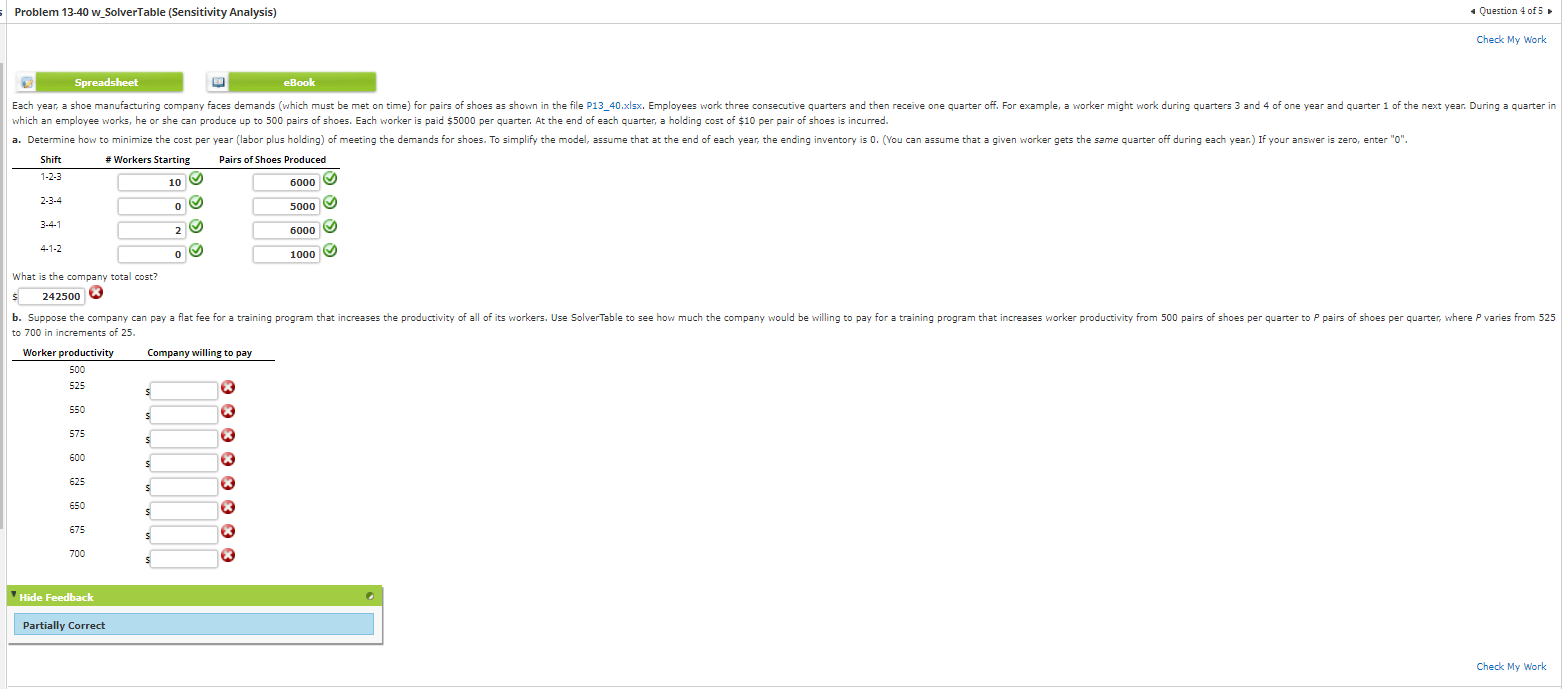Click green checkmark beside shift 2-3-4 workers
Image resolution: width=1564 pixels, height=689 pixels.
[x=197, y=203]
